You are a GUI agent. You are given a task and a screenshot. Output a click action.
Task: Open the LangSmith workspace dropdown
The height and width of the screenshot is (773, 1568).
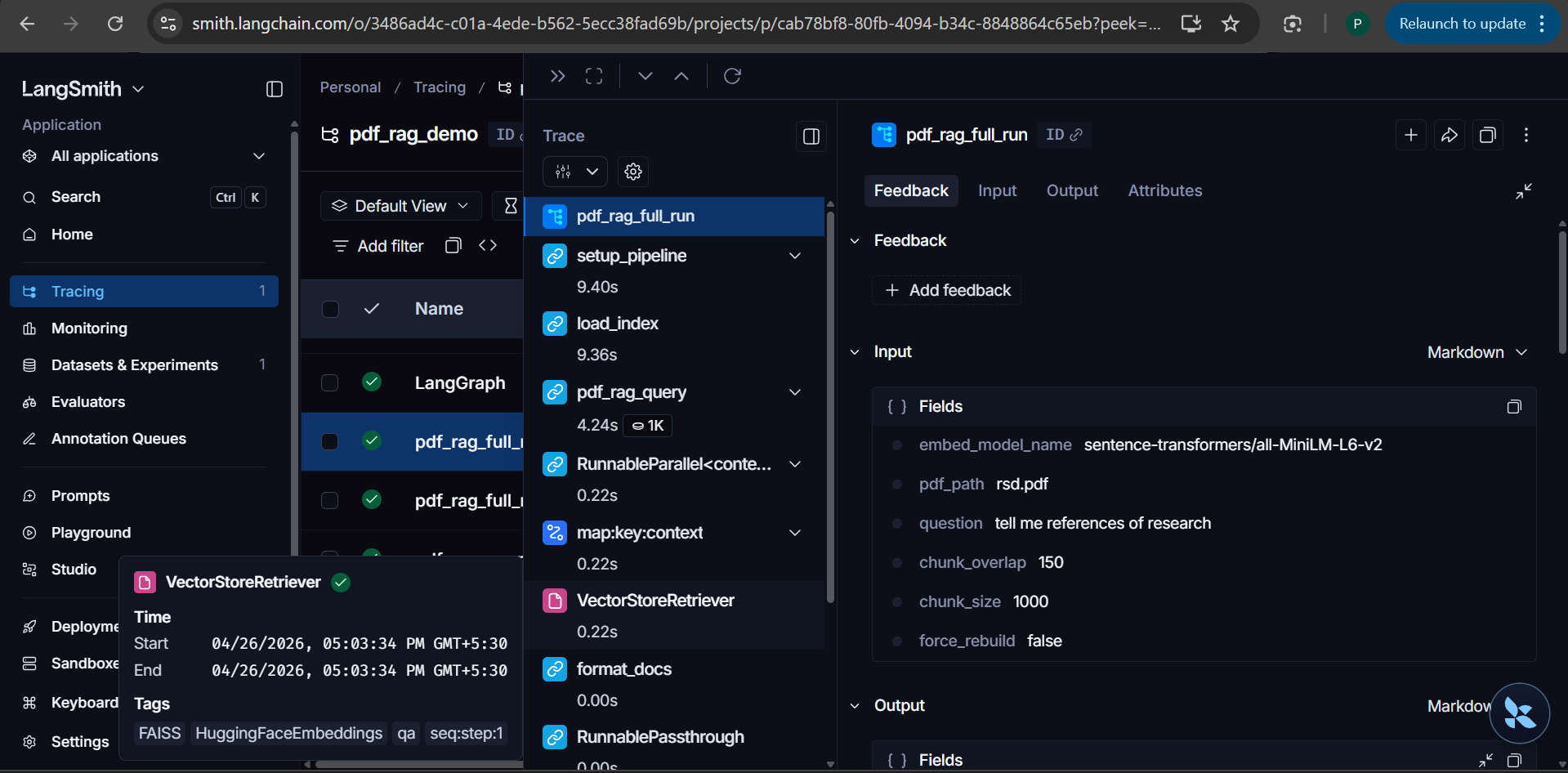(83, 89)
